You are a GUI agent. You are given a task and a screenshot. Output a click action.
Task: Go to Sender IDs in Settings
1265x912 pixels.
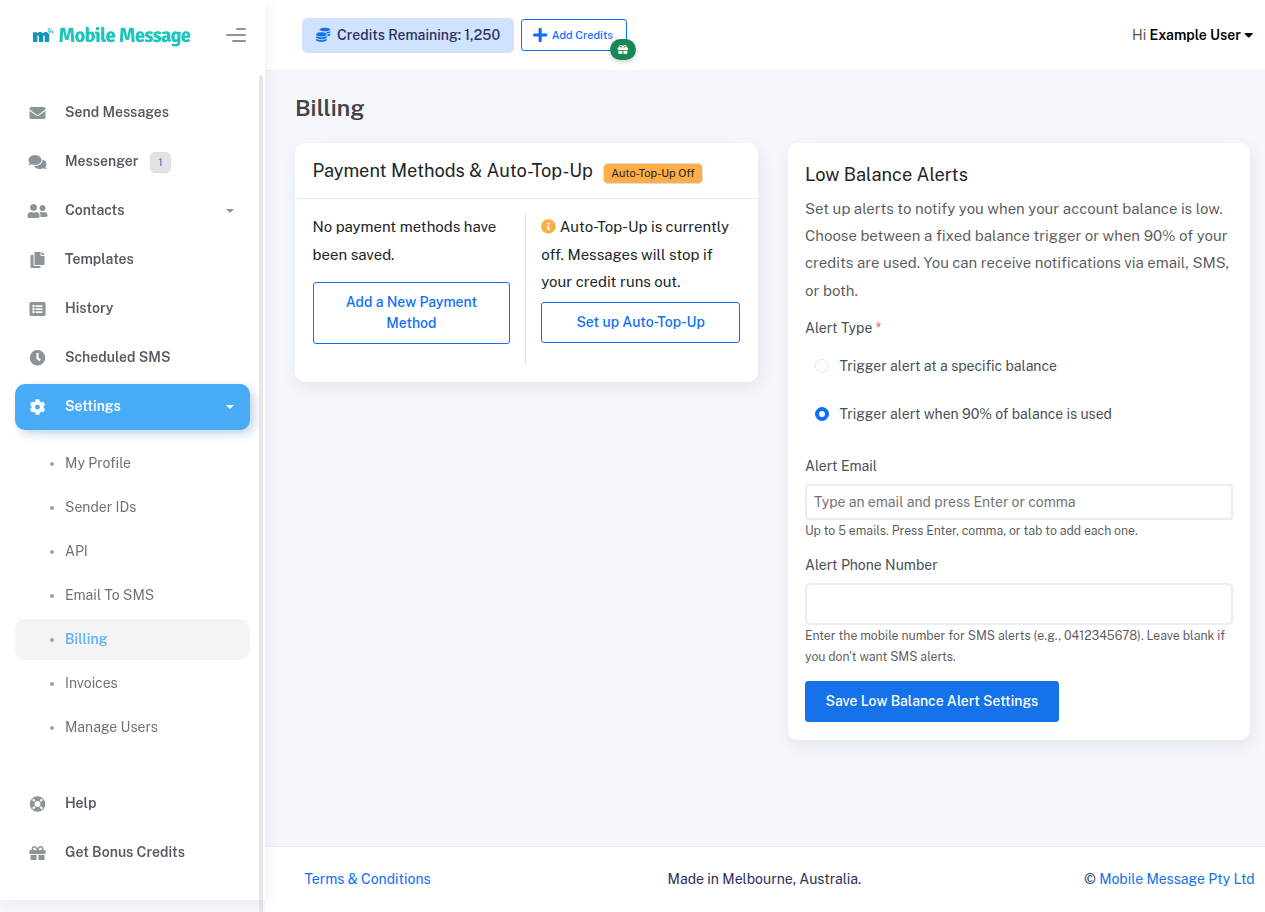point(100,507)
